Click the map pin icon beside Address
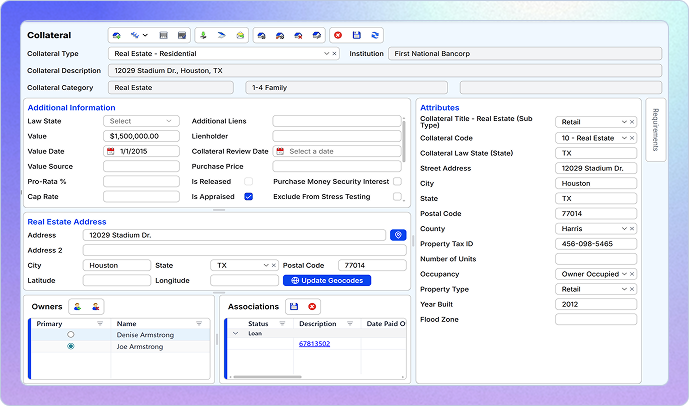 coord(398,235)
